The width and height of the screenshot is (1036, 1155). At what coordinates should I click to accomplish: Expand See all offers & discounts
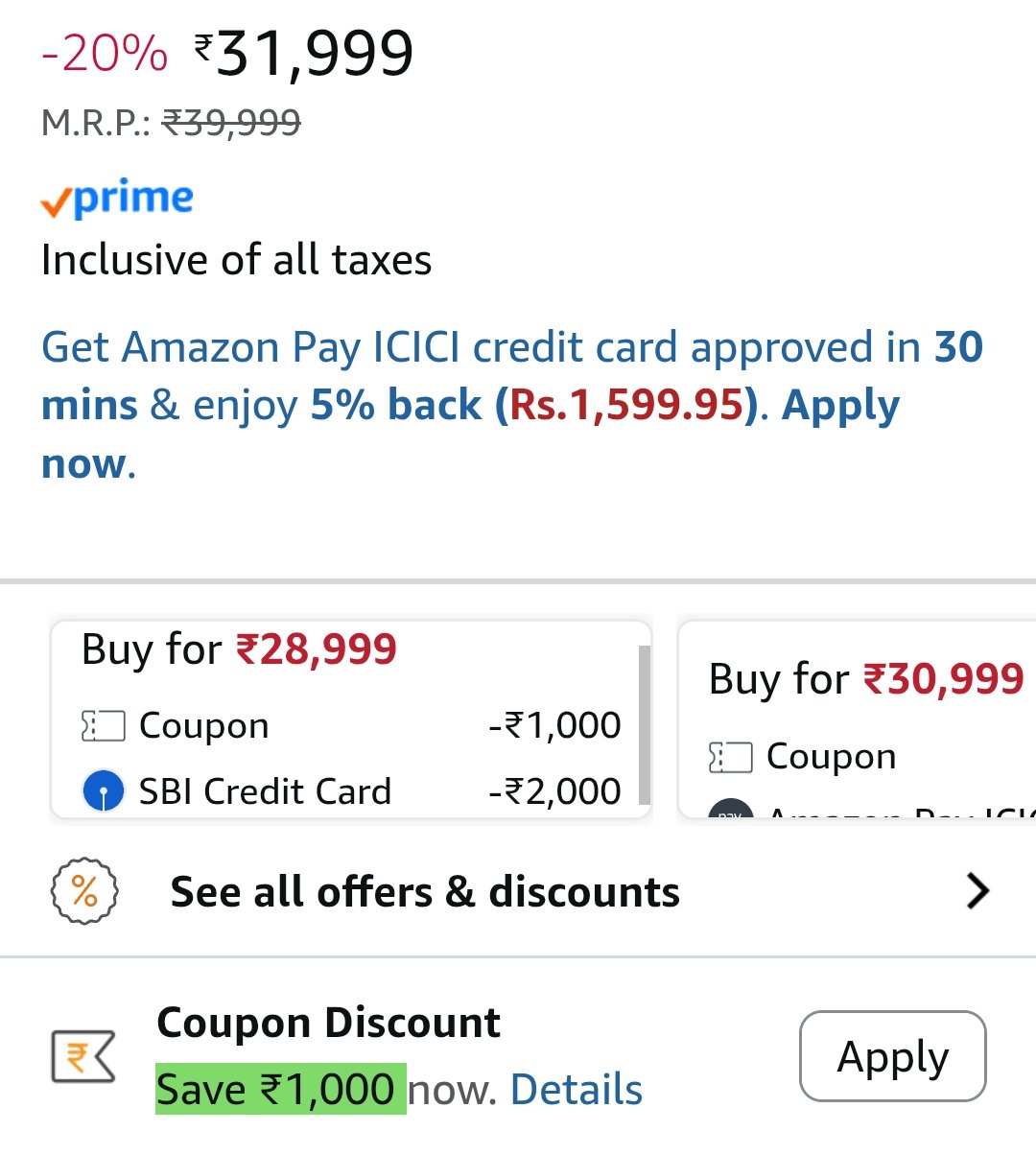(518, 891)
